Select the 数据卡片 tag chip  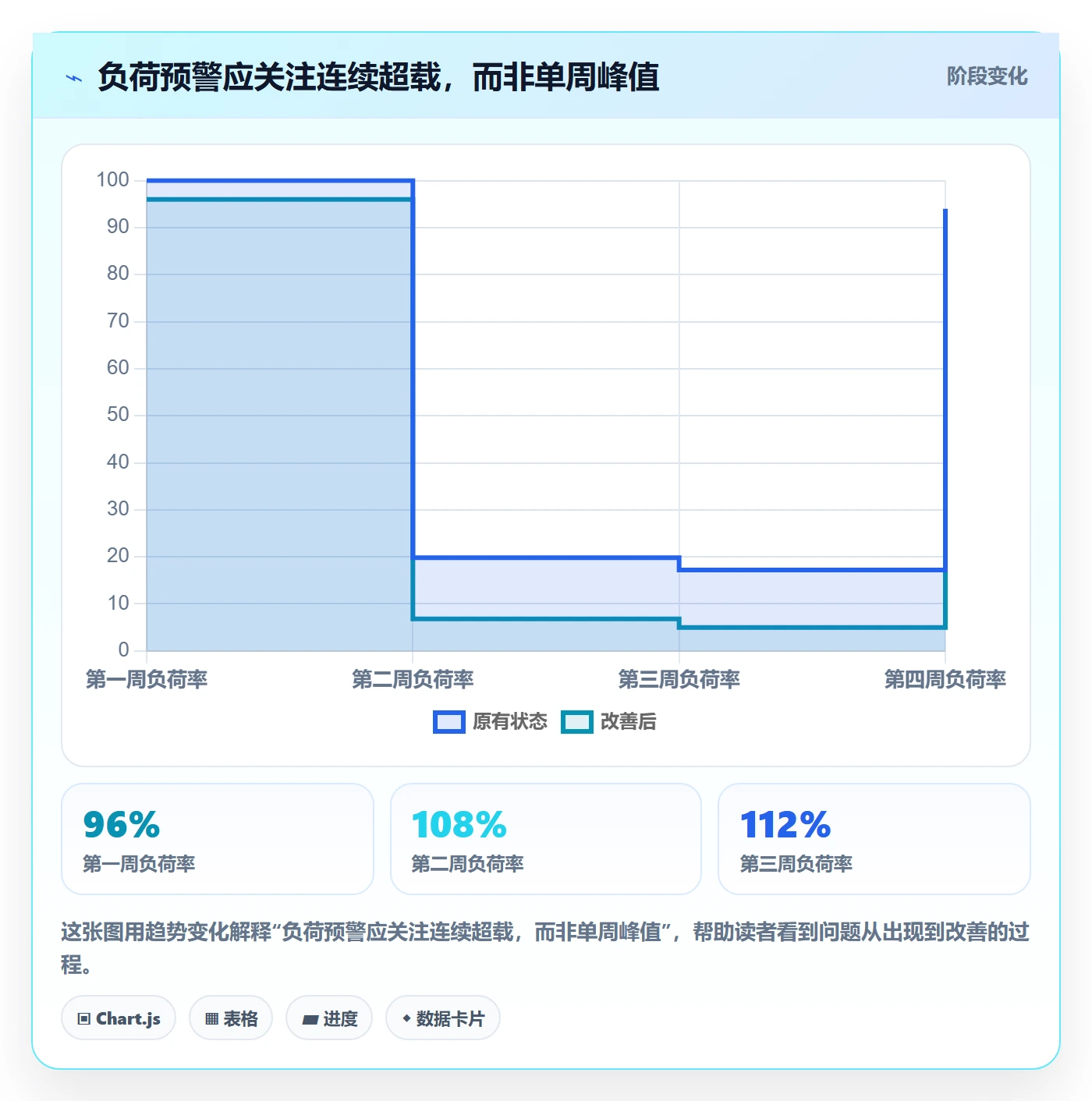pyautogui.click(x=443, y=1018)
